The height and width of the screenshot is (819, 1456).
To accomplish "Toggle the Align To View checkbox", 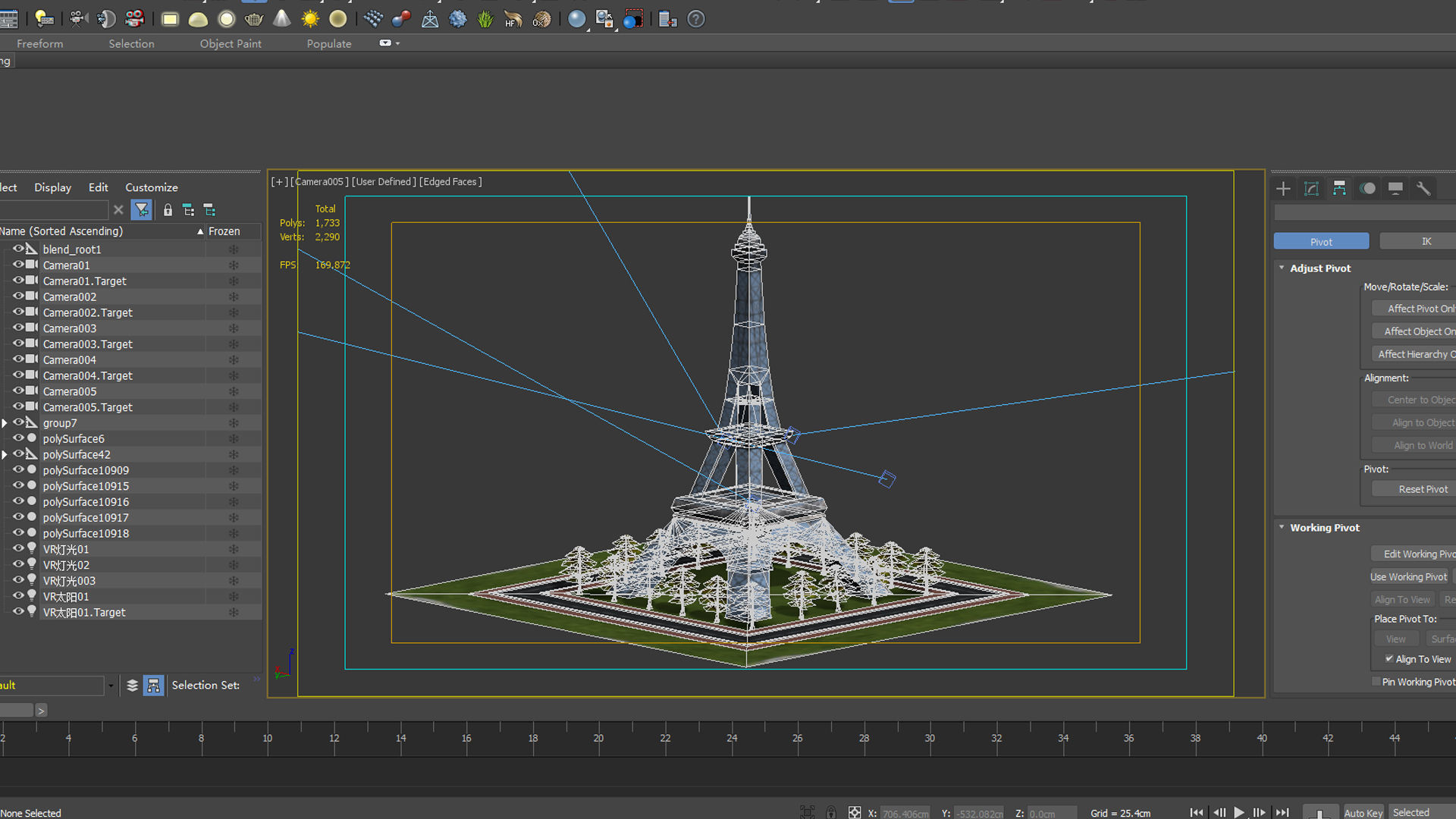I will click(1389, 659).
